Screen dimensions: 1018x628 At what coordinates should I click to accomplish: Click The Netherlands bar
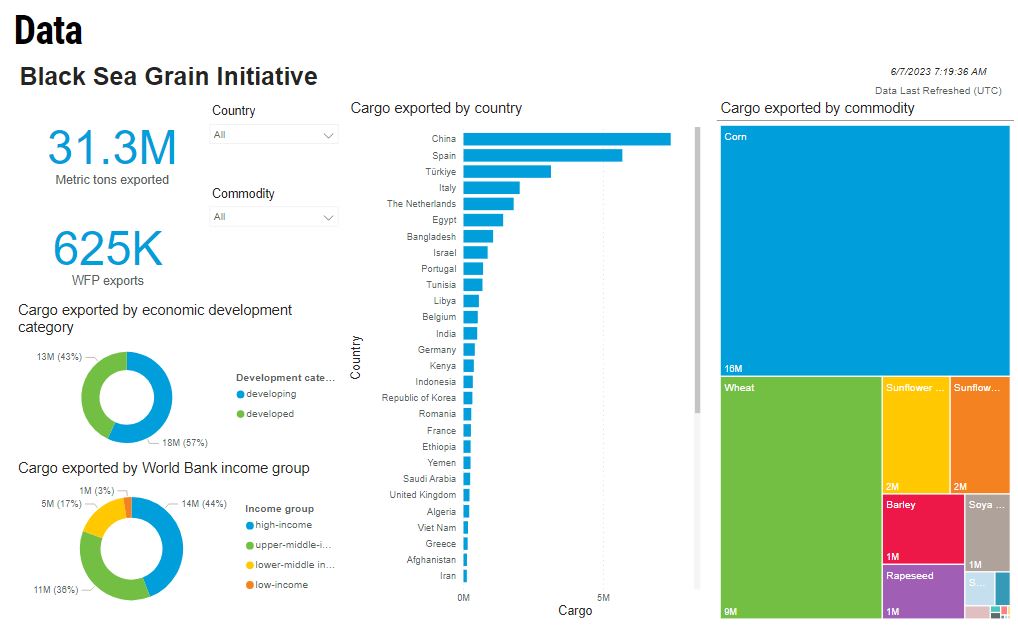(489, 204)
